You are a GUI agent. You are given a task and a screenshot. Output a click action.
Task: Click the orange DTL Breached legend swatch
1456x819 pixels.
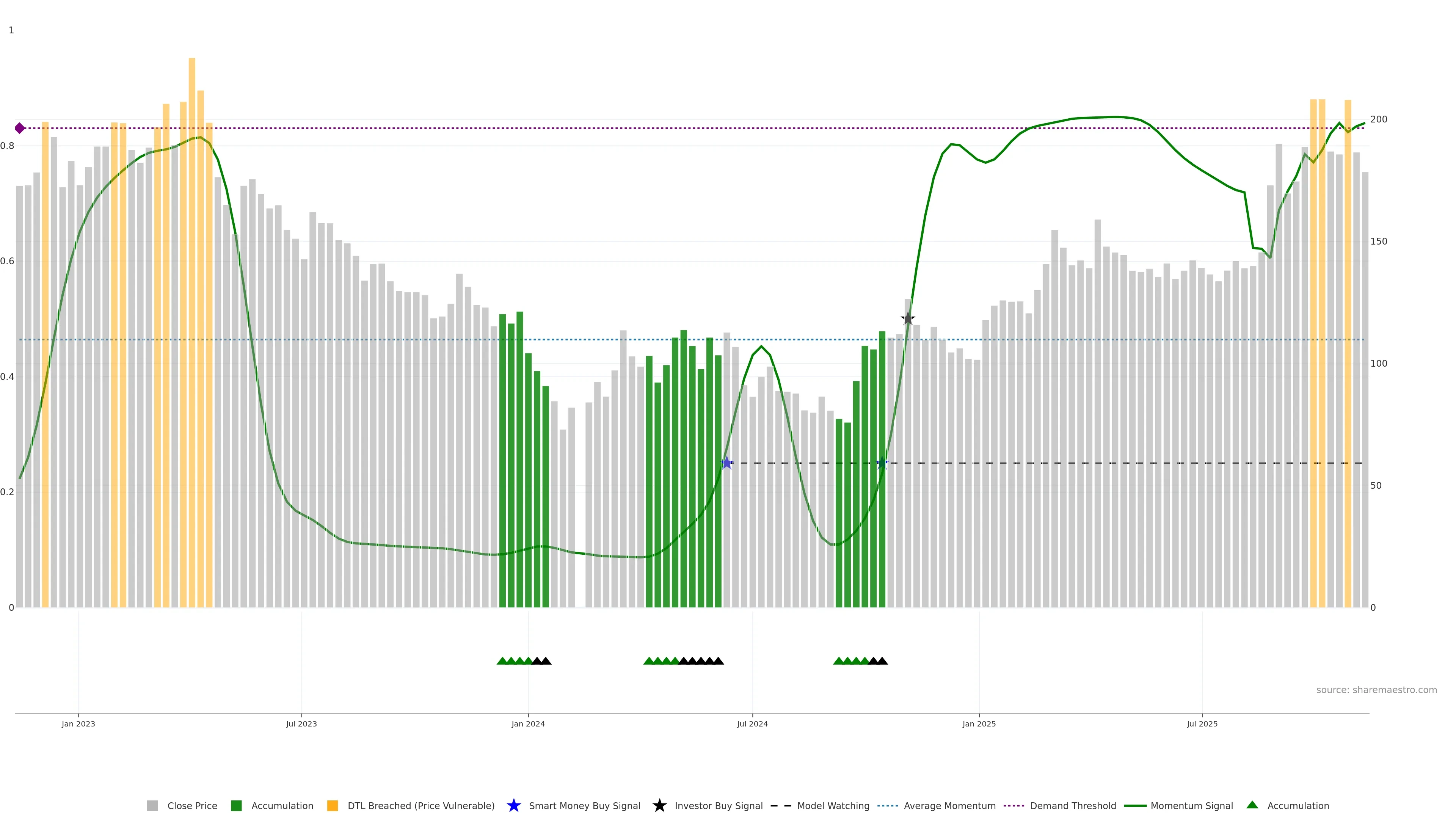click(x=333, y=806)
